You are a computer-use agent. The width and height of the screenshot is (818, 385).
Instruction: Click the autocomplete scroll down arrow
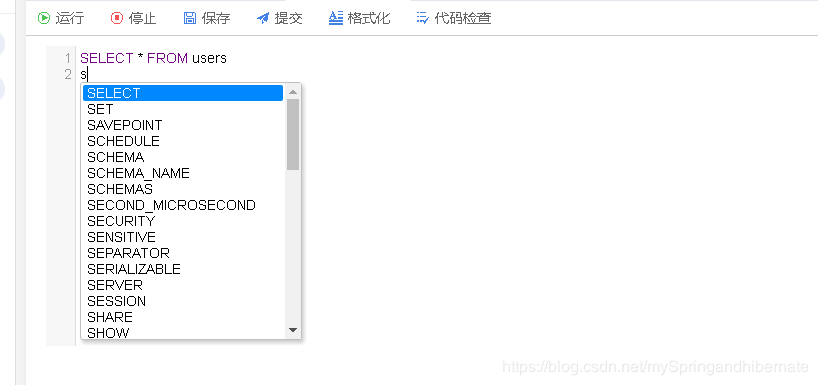pyautogui.click(x=293, y=330)
